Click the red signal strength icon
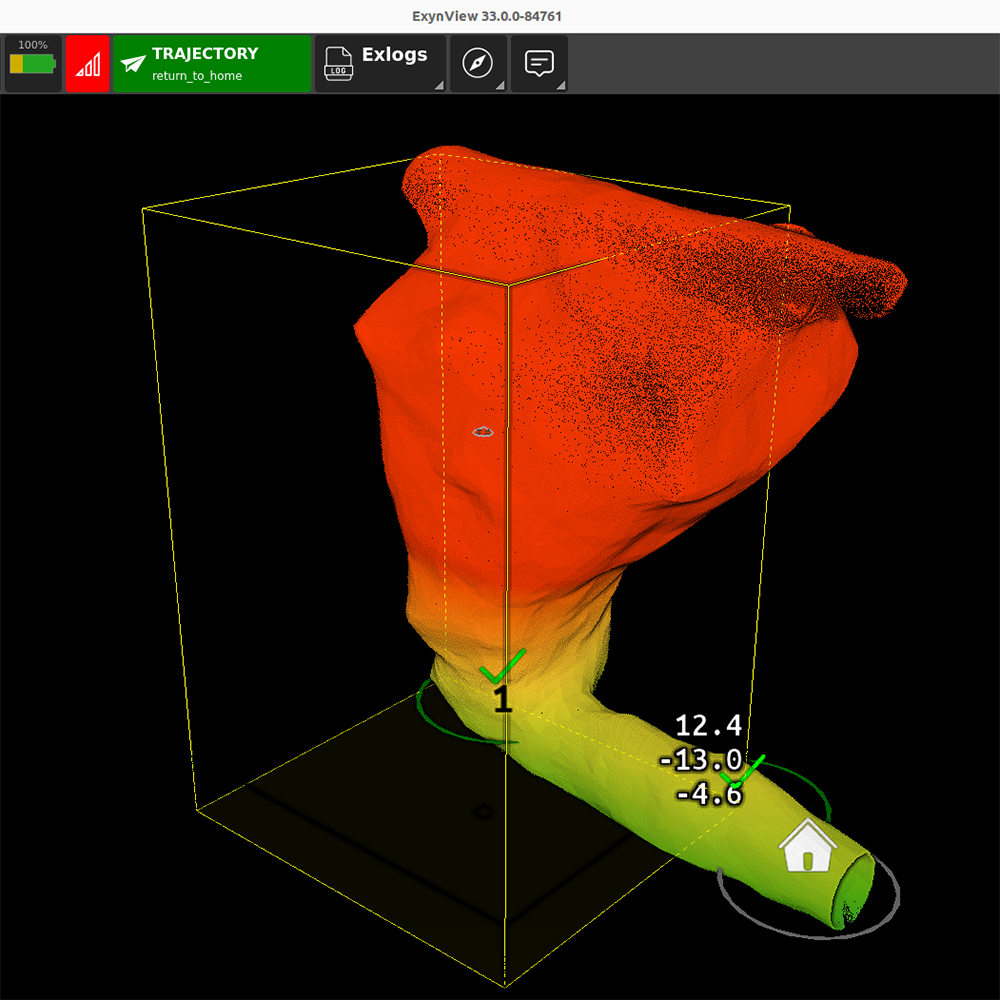 (88, 65)
